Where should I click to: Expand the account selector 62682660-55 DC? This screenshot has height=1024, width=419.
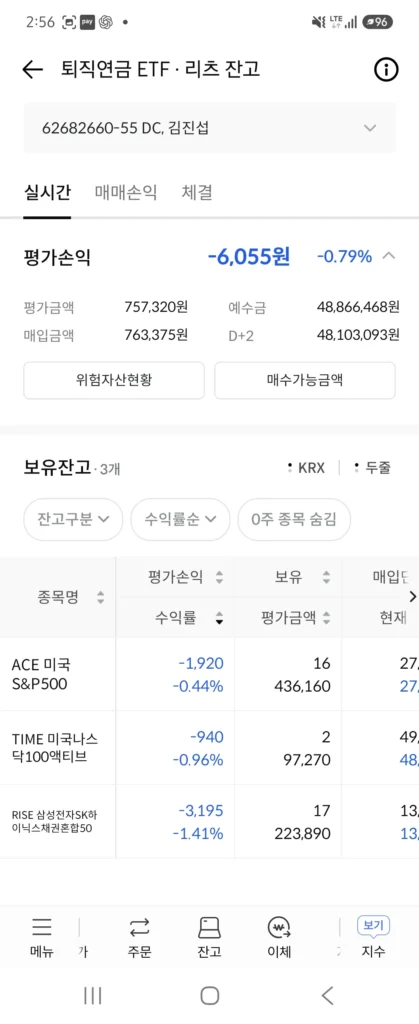pos(210,128)
